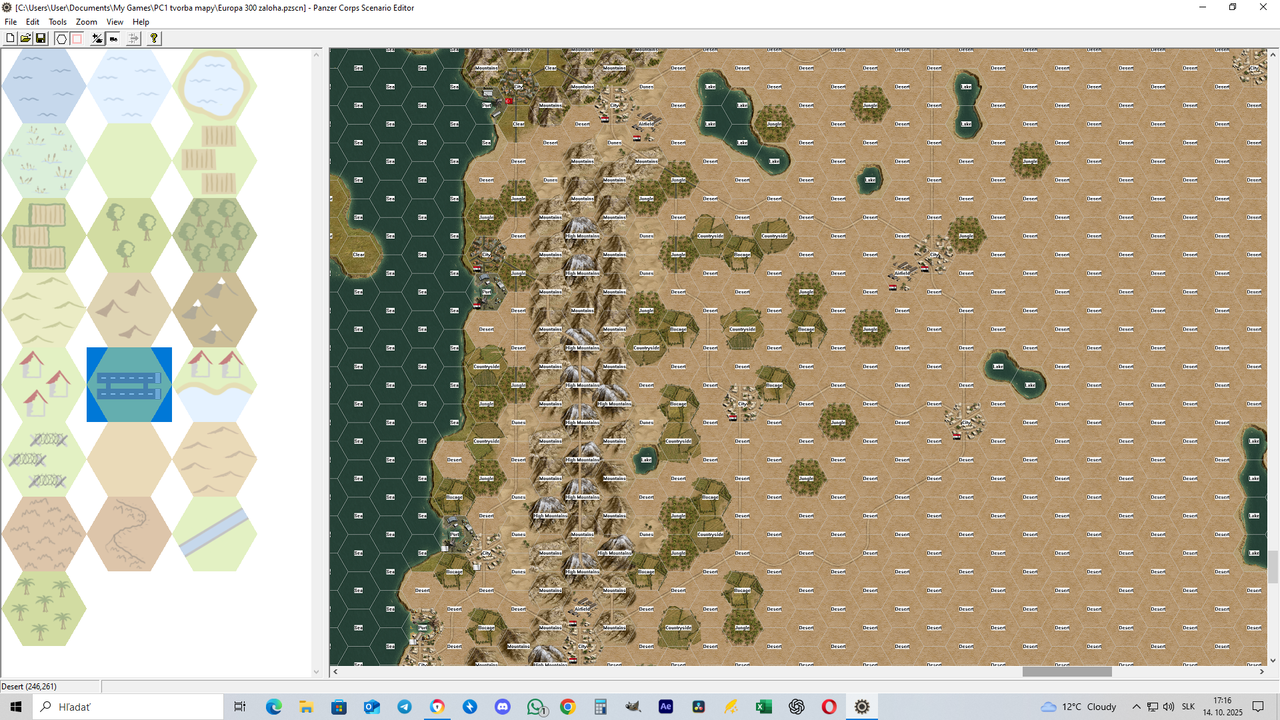The image size is (1280, 720).
Task: Open the Tools menu
Action: (58, 22)
